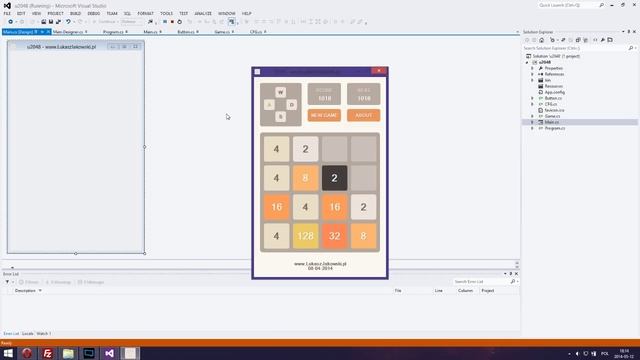Click the Visual Studio taskbar icon
This screenshot has width=640, height=360.
coord(109,353)
